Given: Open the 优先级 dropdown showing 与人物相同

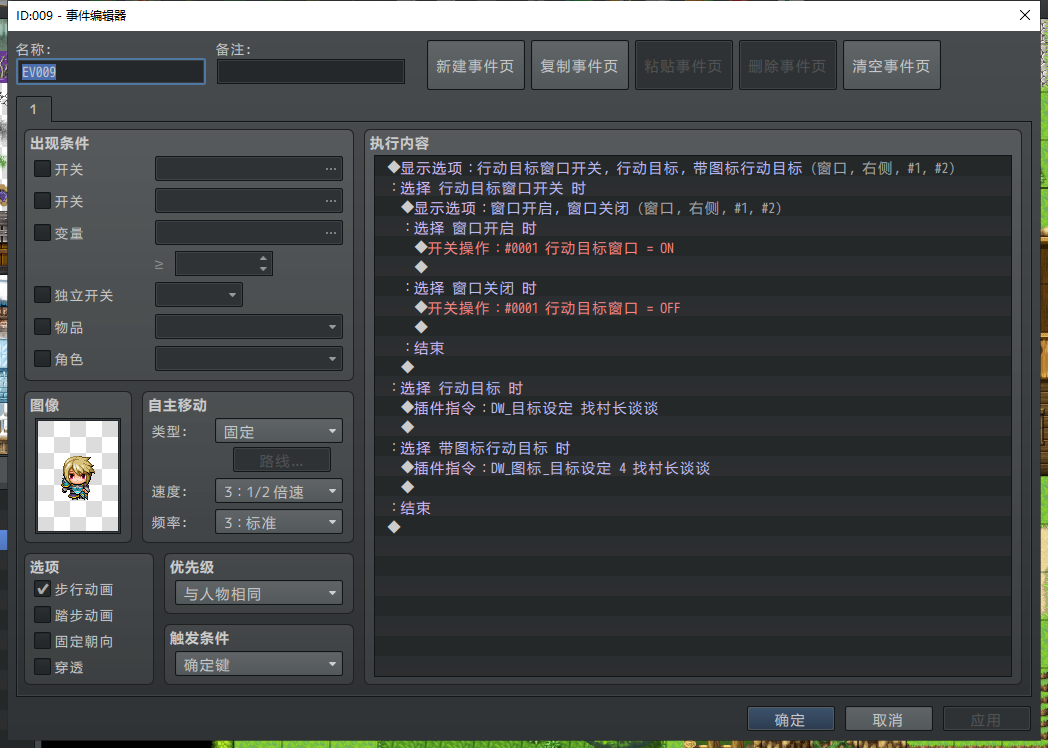Looking at the screenshot, I should 259,593.
